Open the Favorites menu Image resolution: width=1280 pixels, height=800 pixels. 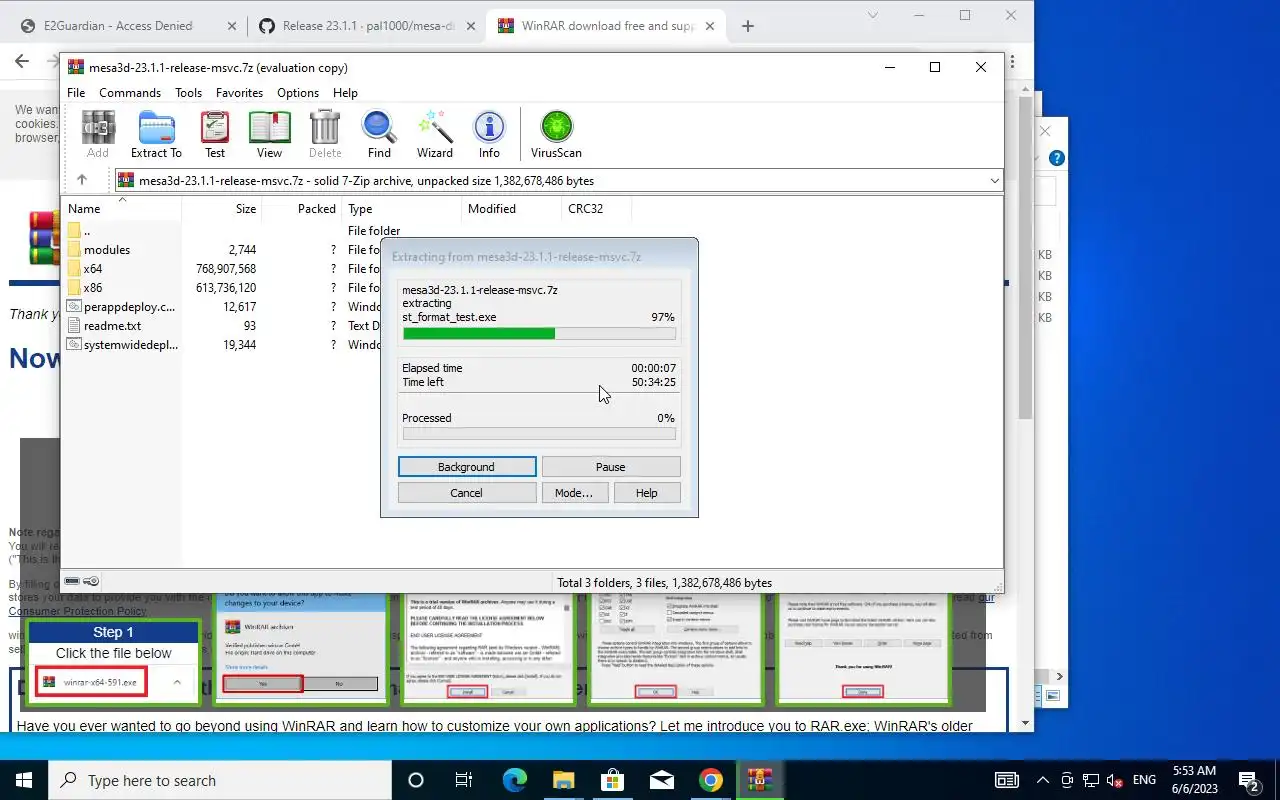[x=239, y=92]
